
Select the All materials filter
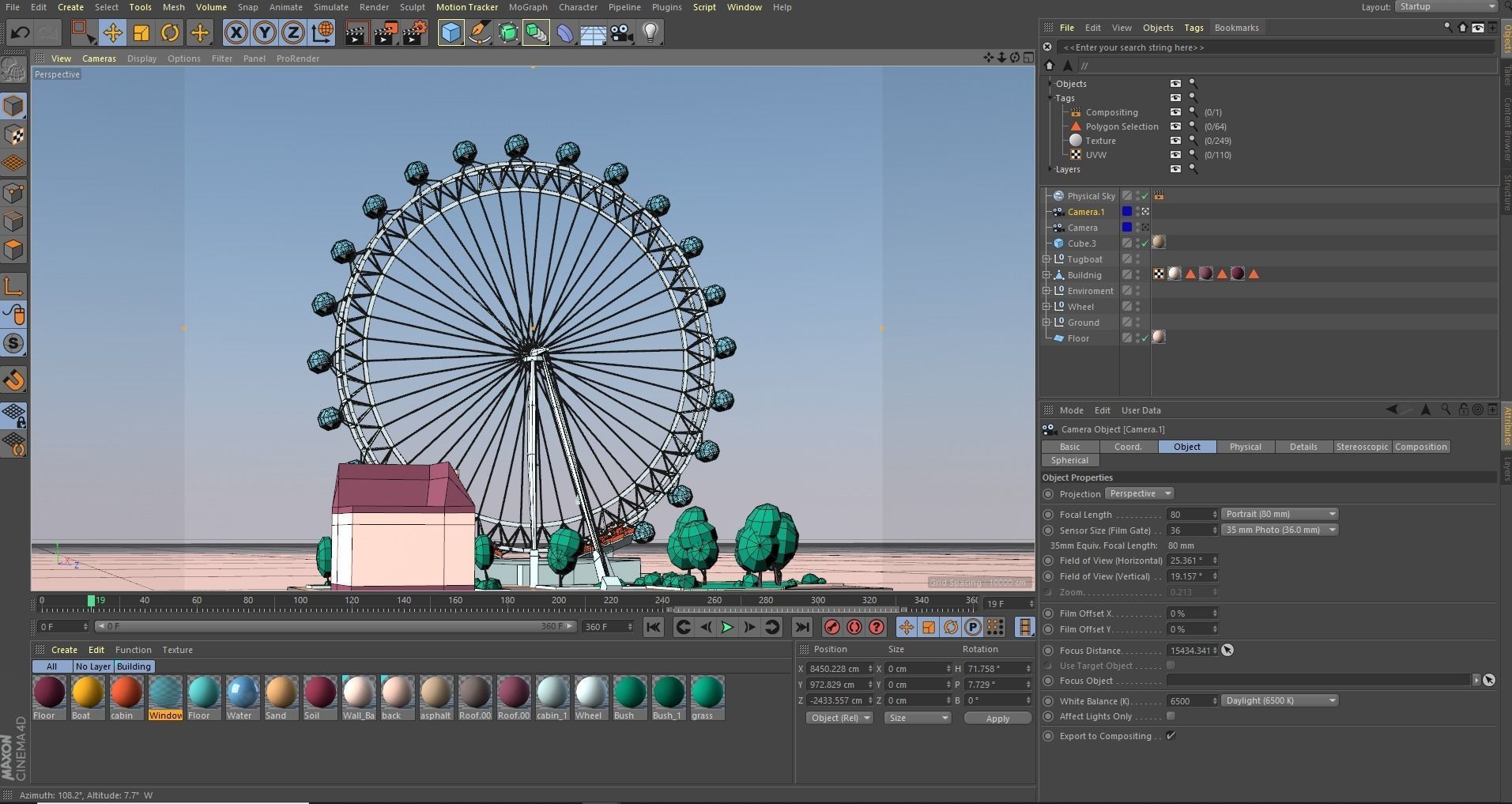click(x=52, y=666)
